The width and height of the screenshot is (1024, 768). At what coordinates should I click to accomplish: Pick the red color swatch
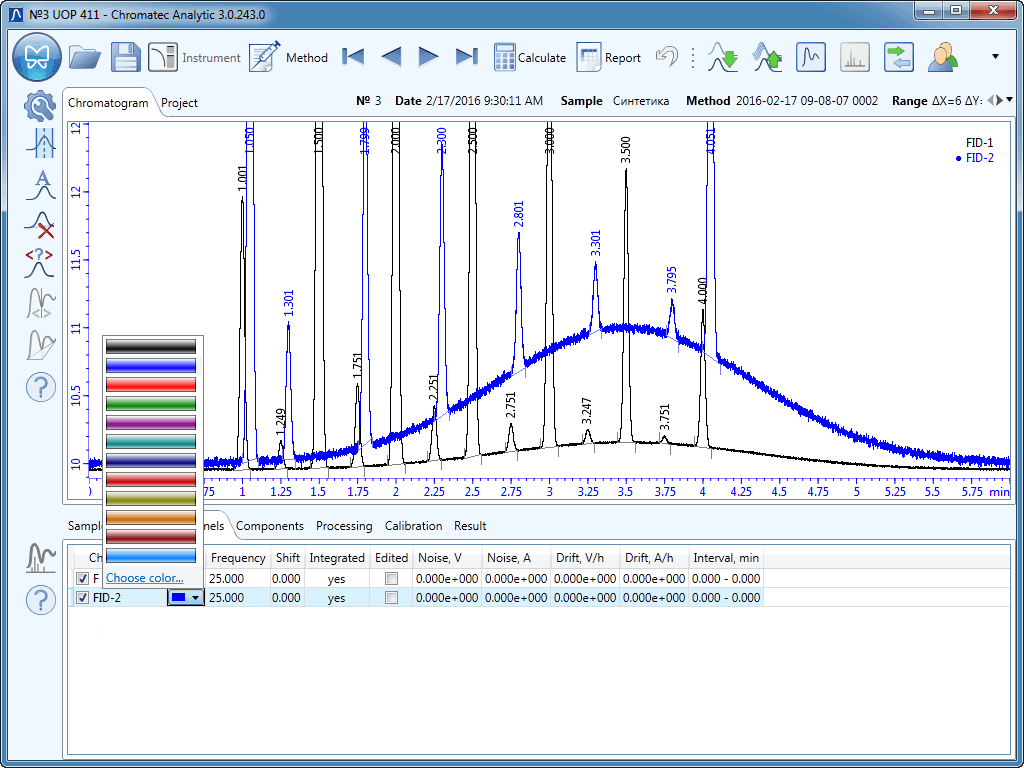click(x=151, y=384)
